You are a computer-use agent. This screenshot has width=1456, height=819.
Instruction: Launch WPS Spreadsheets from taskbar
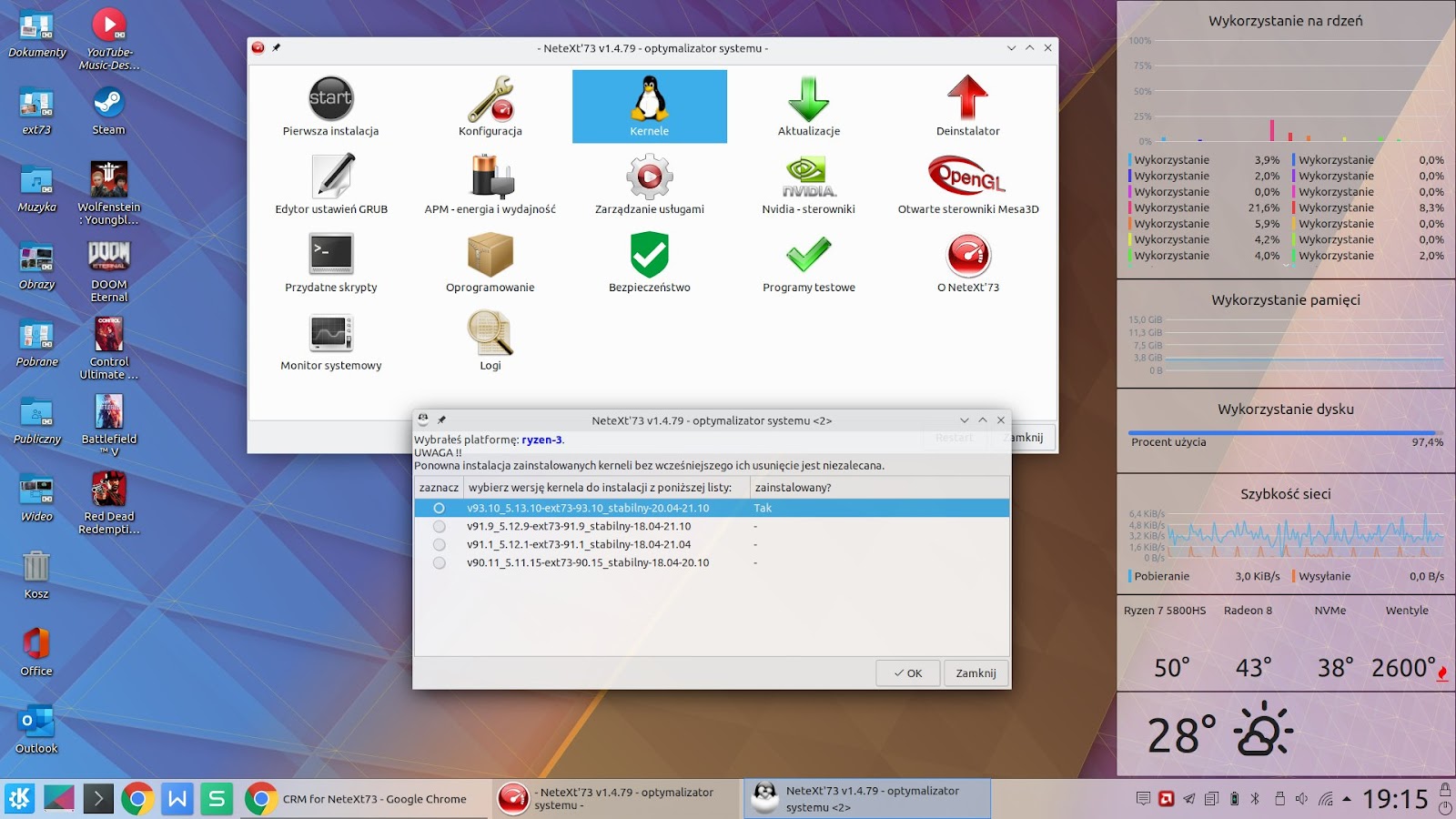217,799
